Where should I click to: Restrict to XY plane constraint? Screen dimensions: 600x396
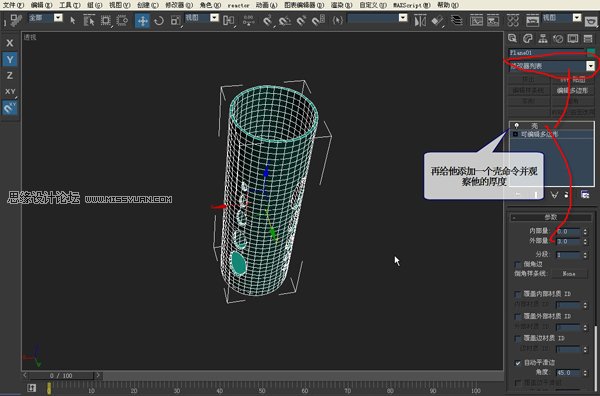click(x=10, y=91)
